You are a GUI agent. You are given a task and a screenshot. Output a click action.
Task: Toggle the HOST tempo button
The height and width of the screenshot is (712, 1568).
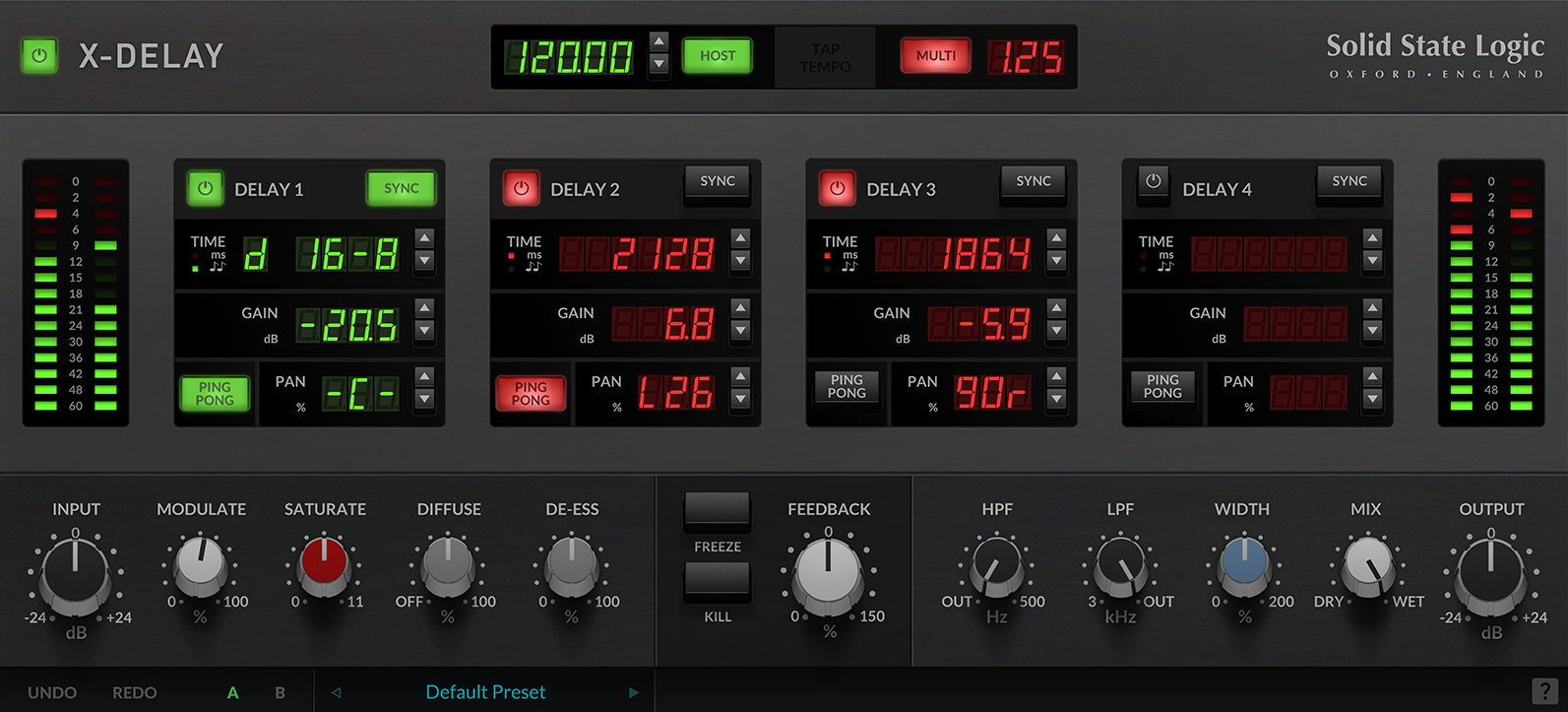coord(718,56)
